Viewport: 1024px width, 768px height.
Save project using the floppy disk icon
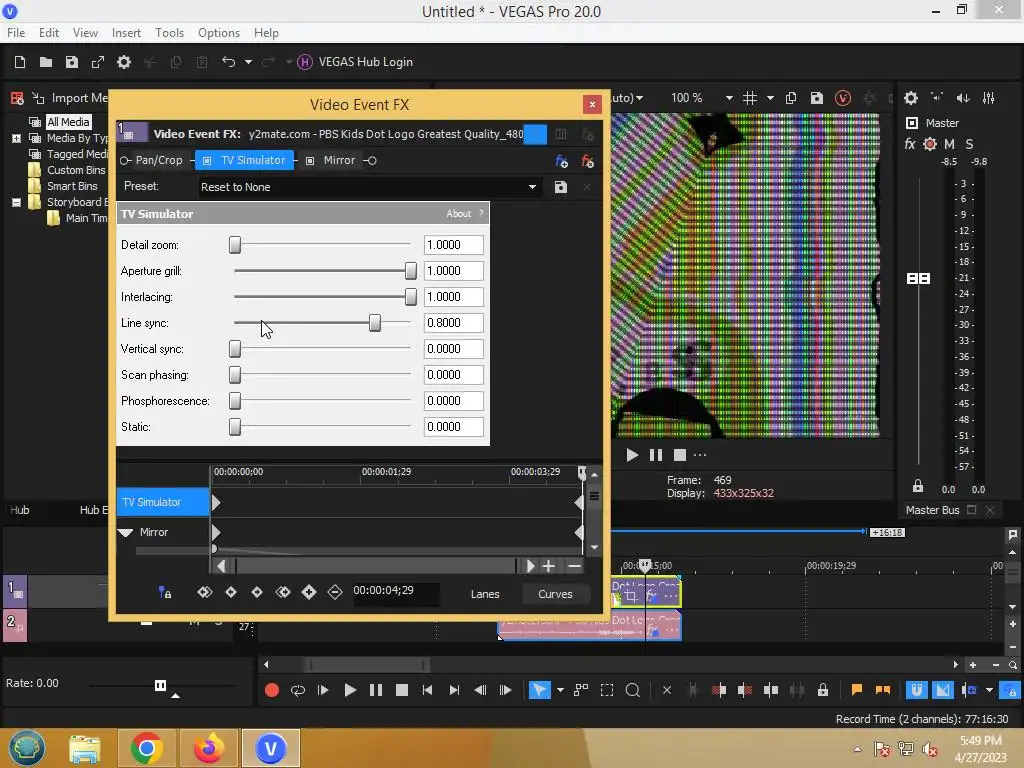tap(72, 62)
